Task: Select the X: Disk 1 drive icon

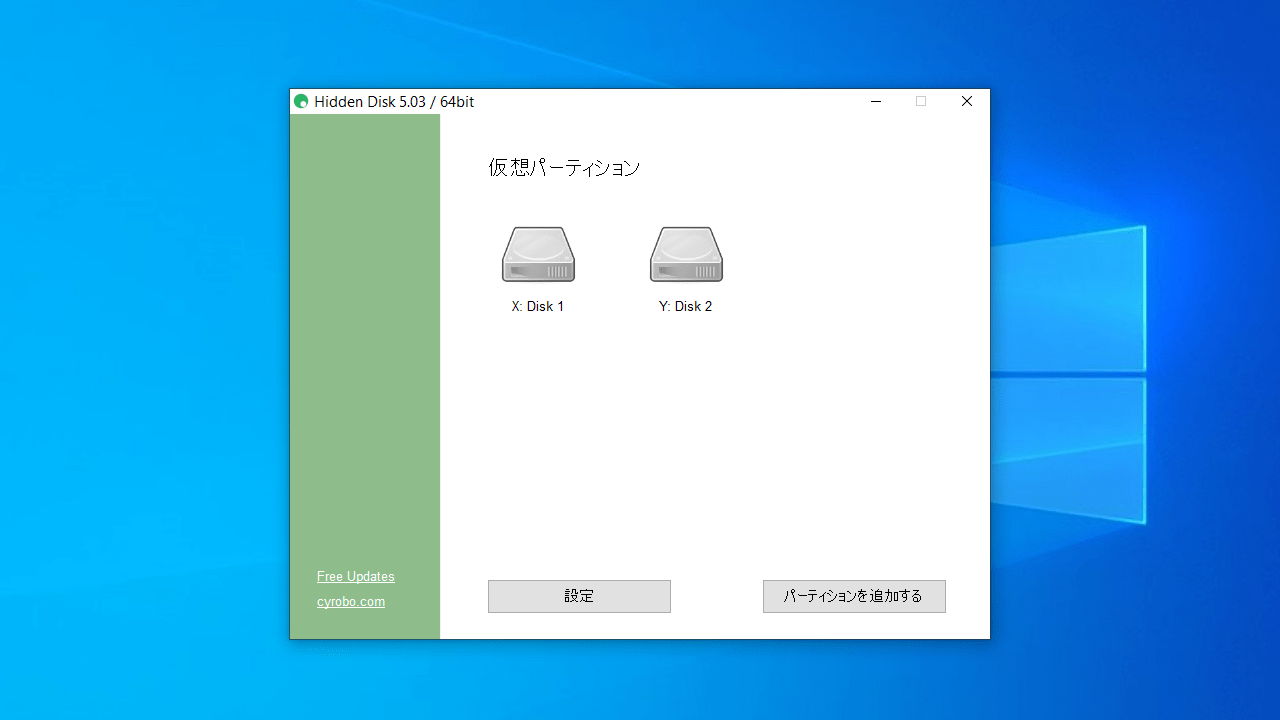Action: 538,255
